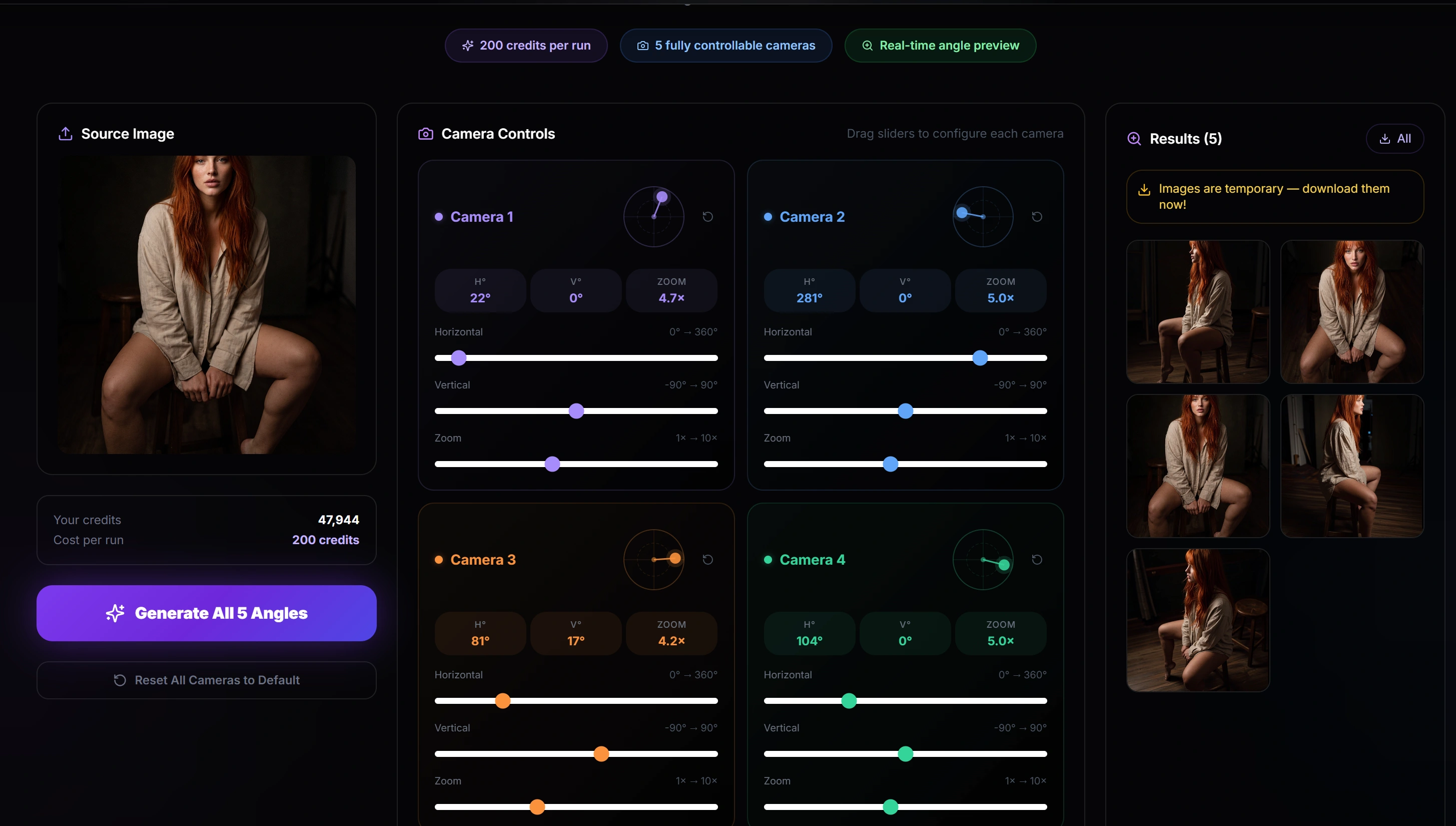Click the Results (5) heading
The width and height of the screenshot is (1456, 826).
pyautogui.click(x=1185, y=139)
